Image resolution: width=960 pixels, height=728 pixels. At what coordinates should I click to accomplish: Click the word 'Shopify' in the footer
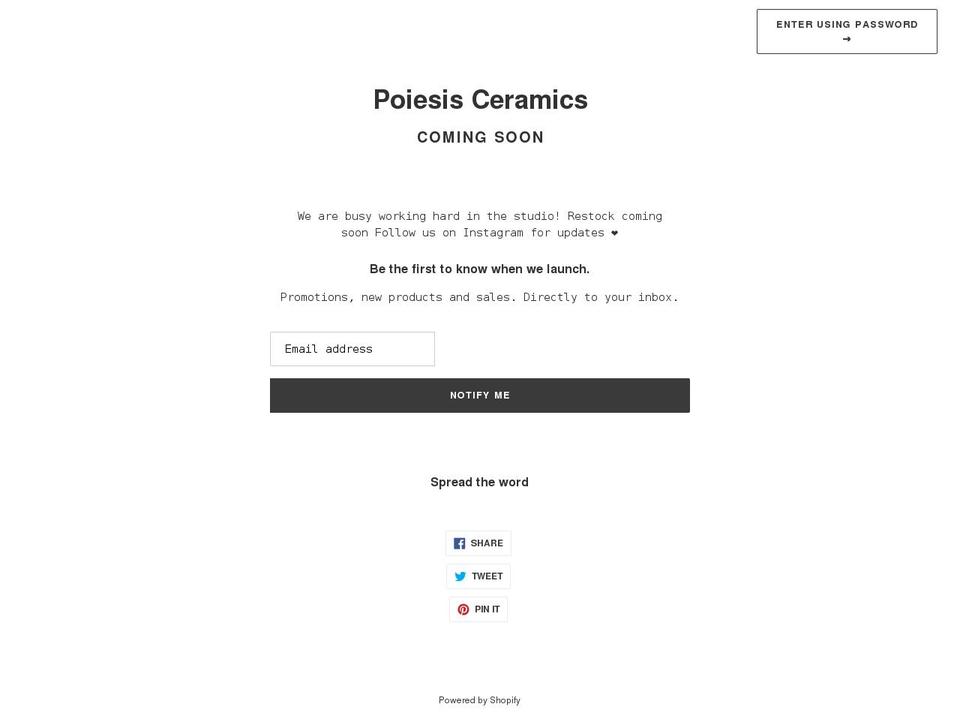(x=505, y=700)
